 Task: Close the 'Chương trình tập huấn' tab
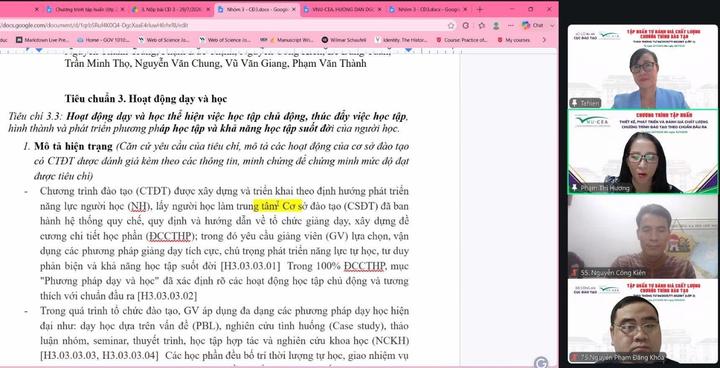(122, 9)
